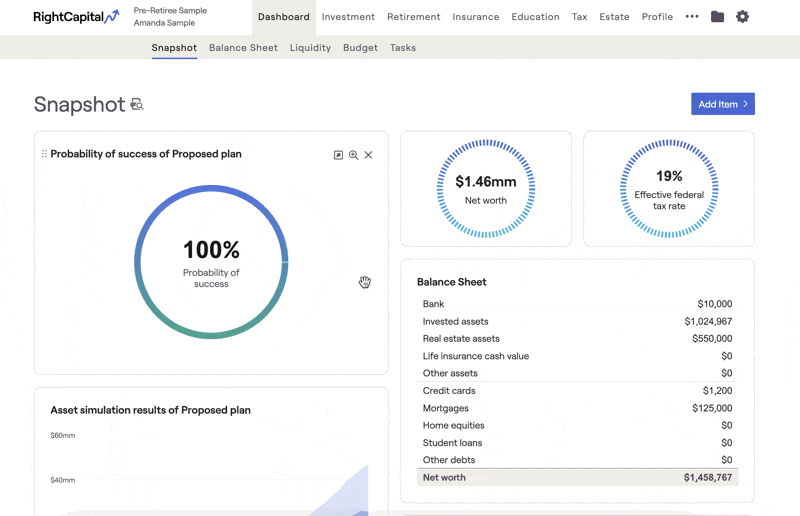800x516 pixels.
Task: Select the Credit cards row
Action: [578, 390]
